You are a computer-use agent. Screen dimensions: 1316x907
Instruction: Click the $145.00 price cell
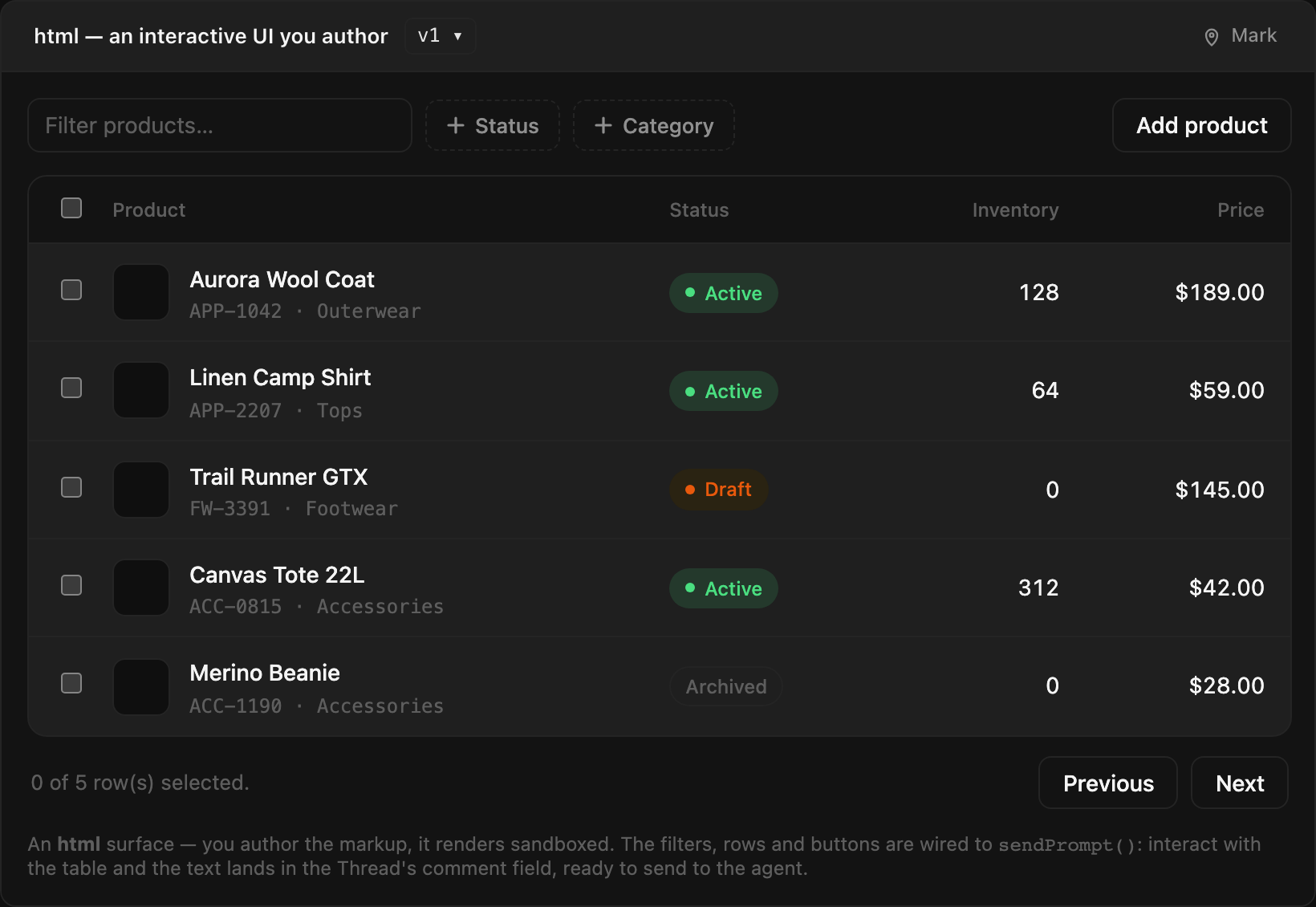click(x=1220, y=490)
